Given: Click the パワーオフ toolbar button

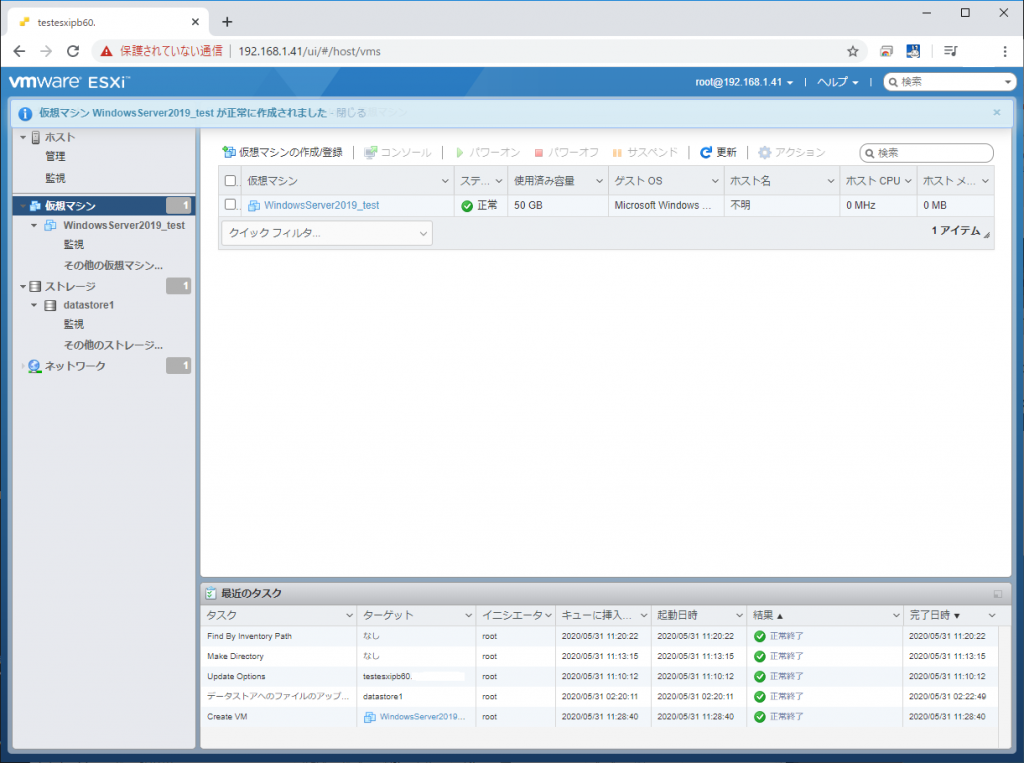Looking at the screenshot, I should pyautogui.click(x=566, y=152).
